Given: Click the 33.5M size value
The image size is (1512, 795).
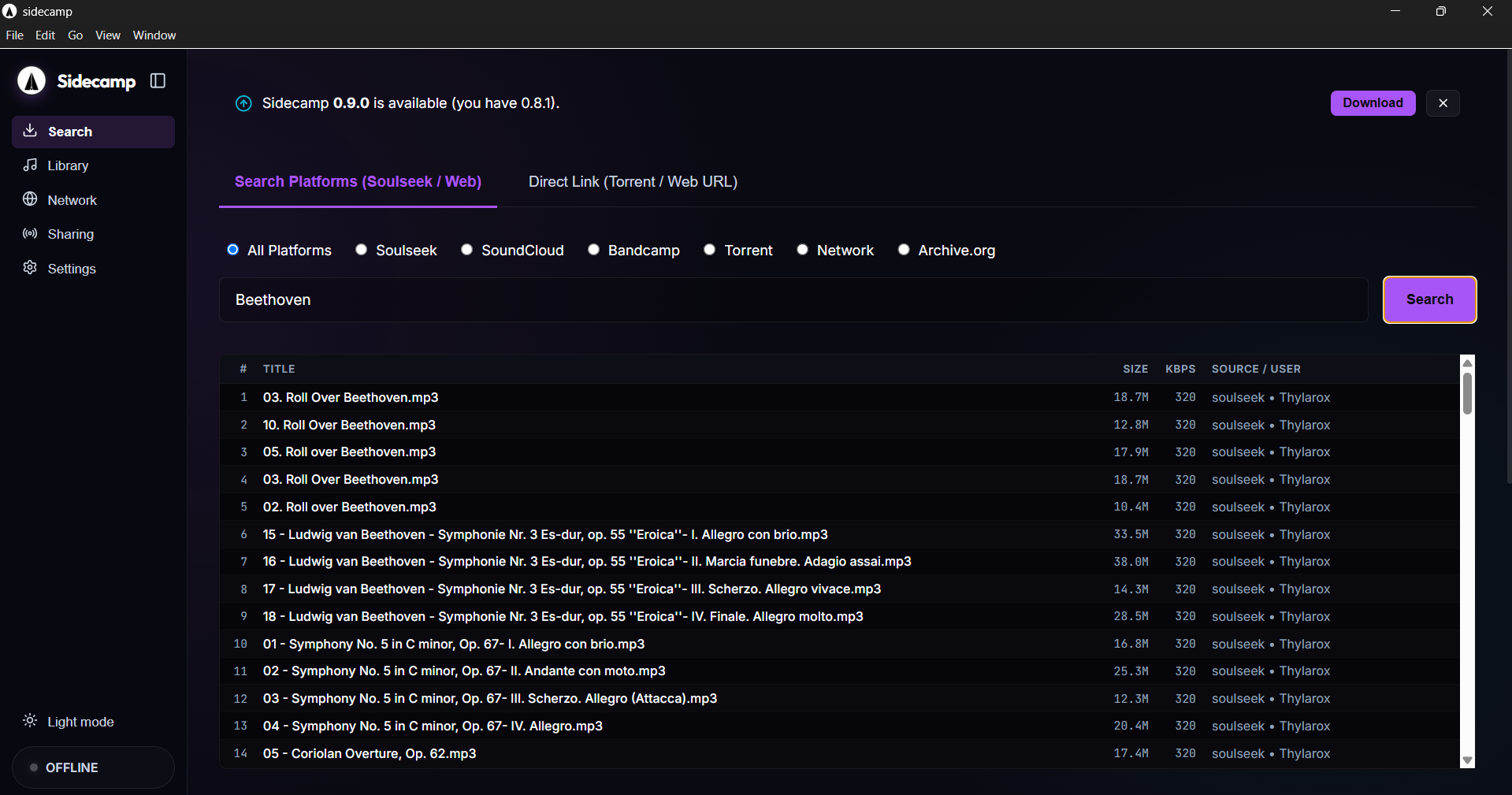Looking at the screenshot, I should click(1131, 534).
